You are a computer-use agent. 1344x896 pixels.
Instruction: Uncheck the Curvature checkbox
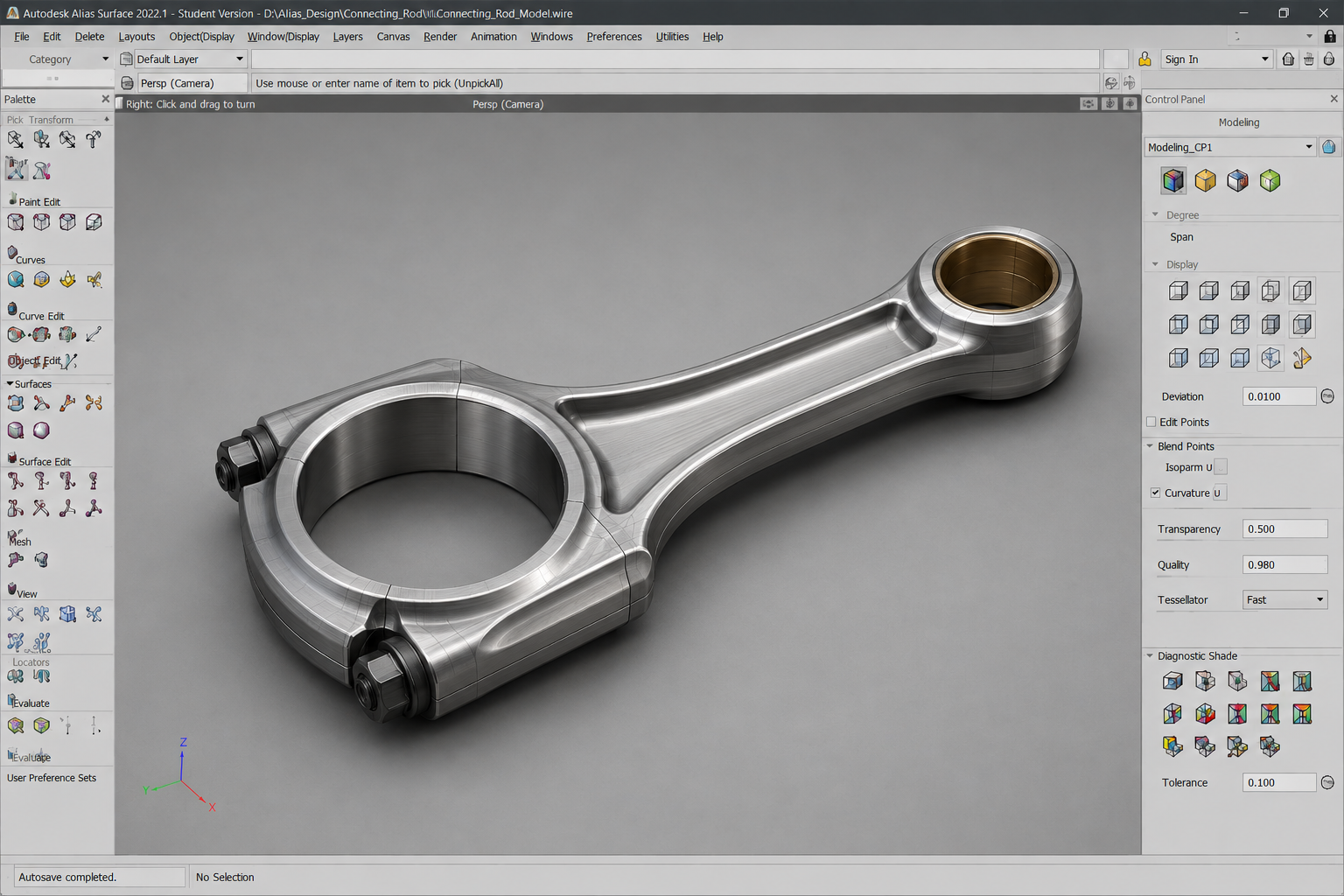[1156, 493]
